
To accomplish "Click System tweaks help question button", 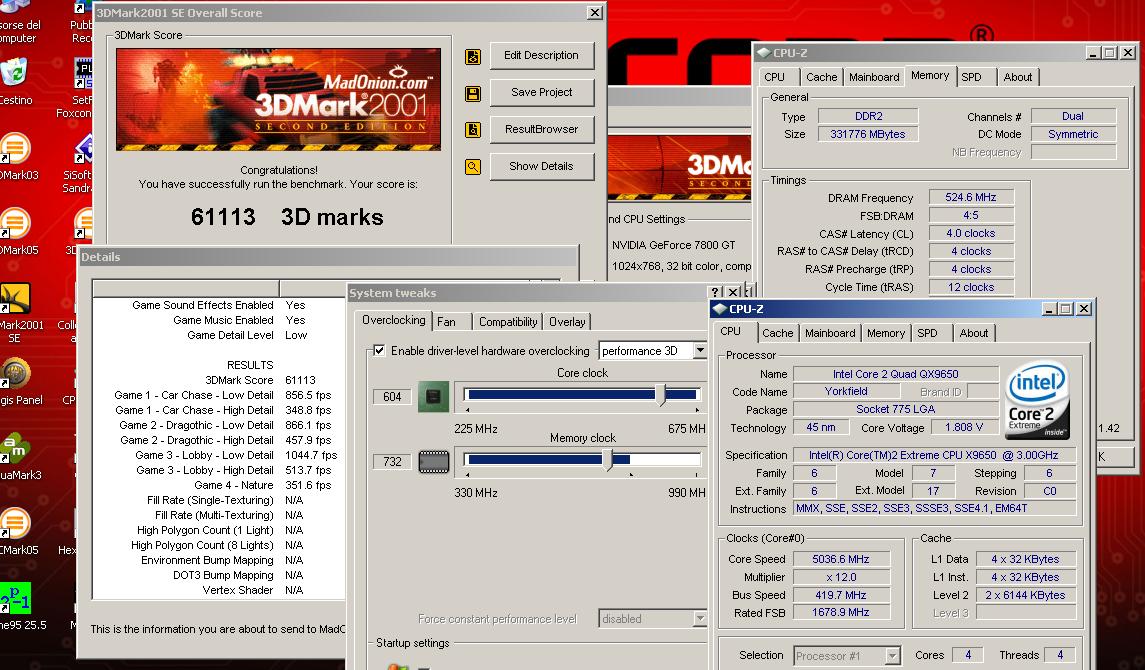I will tap(716, 293).
